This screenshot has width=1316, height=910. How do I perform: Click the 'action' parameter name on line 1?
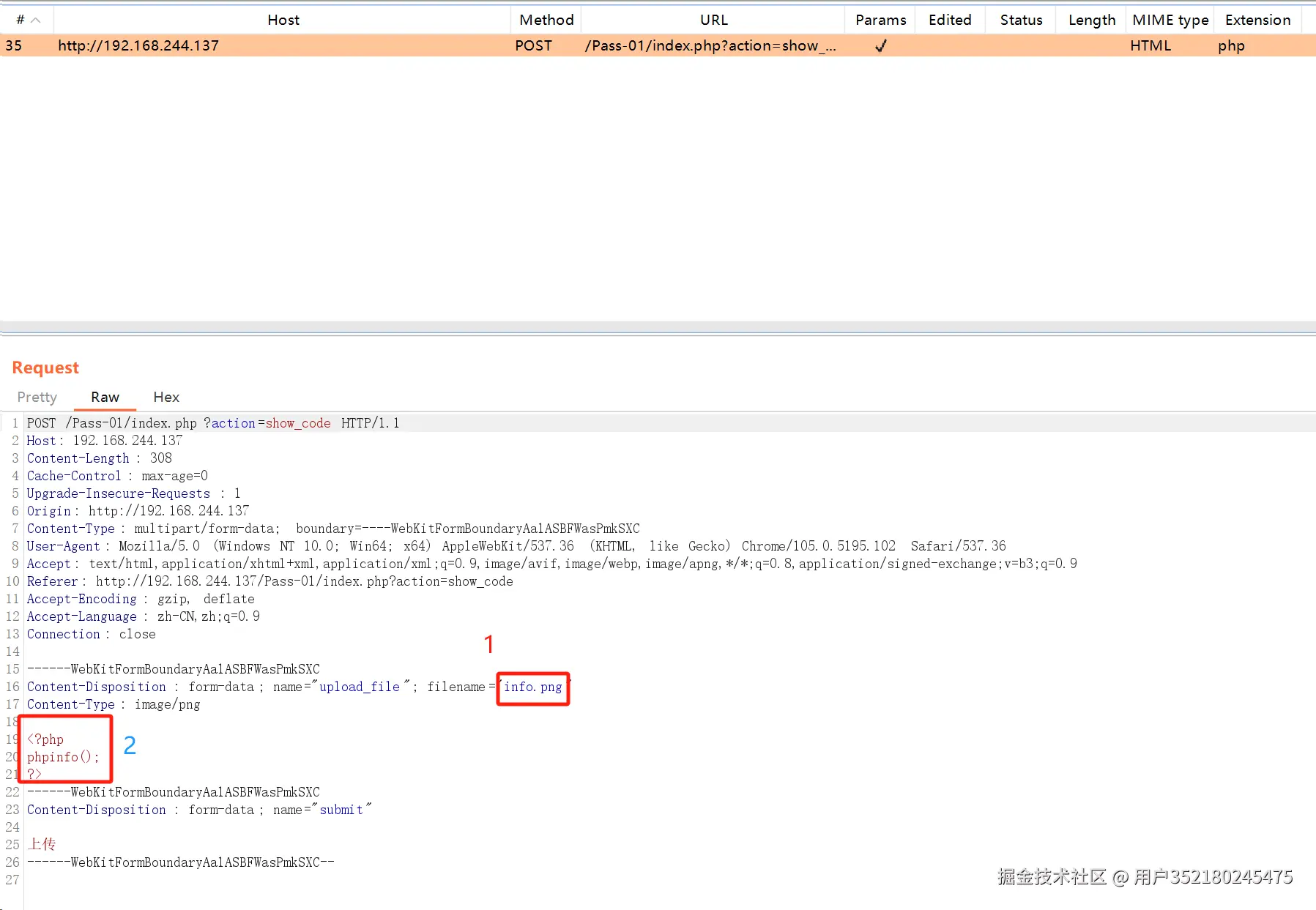point(234,423)
